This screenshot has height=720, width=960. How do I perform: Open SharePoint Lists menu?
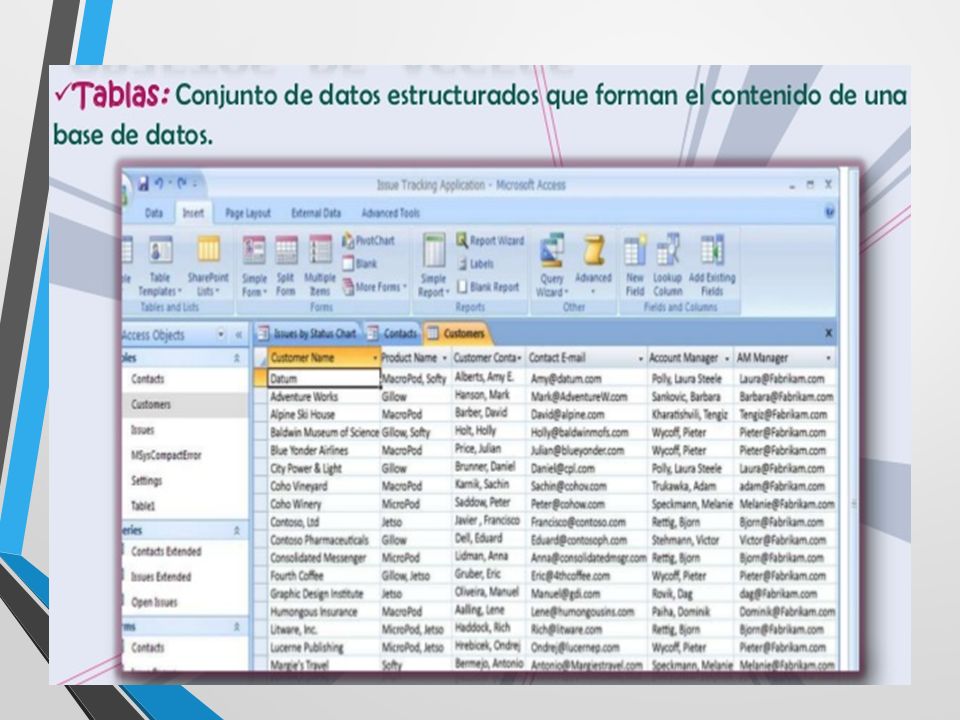tap(208, 266)
